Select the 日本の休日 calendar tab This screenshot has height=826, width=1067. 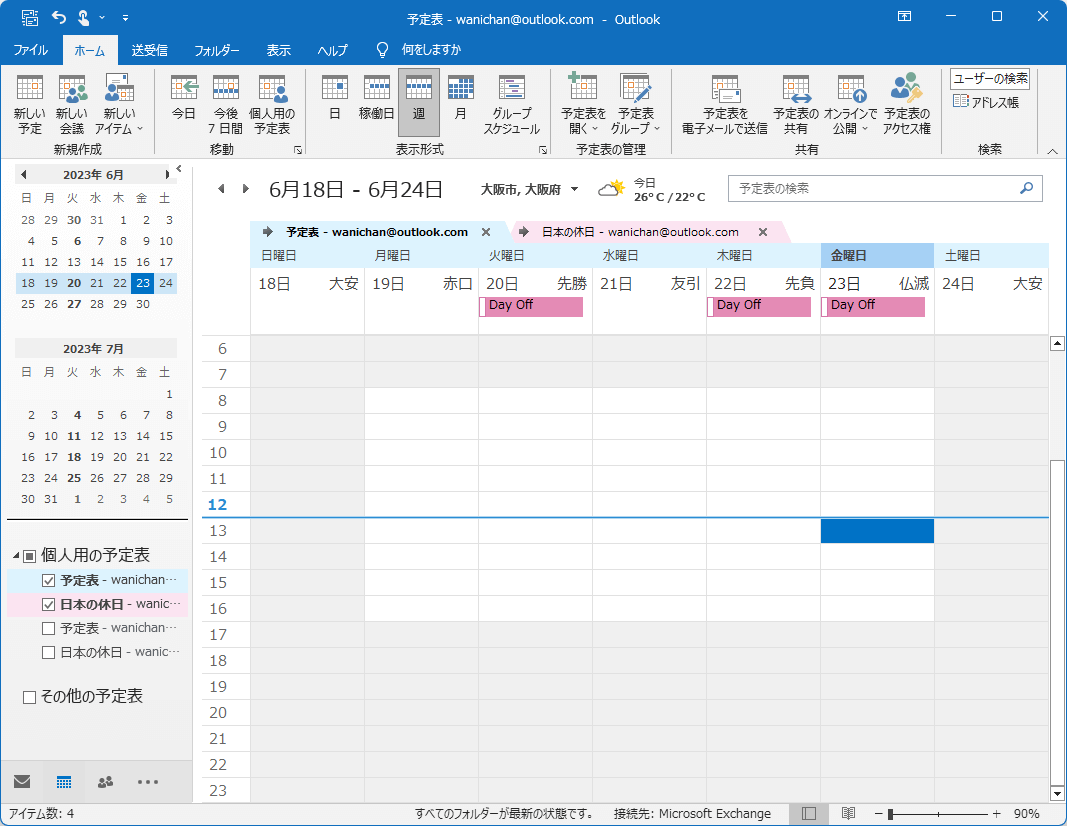(x=640, y=231)
